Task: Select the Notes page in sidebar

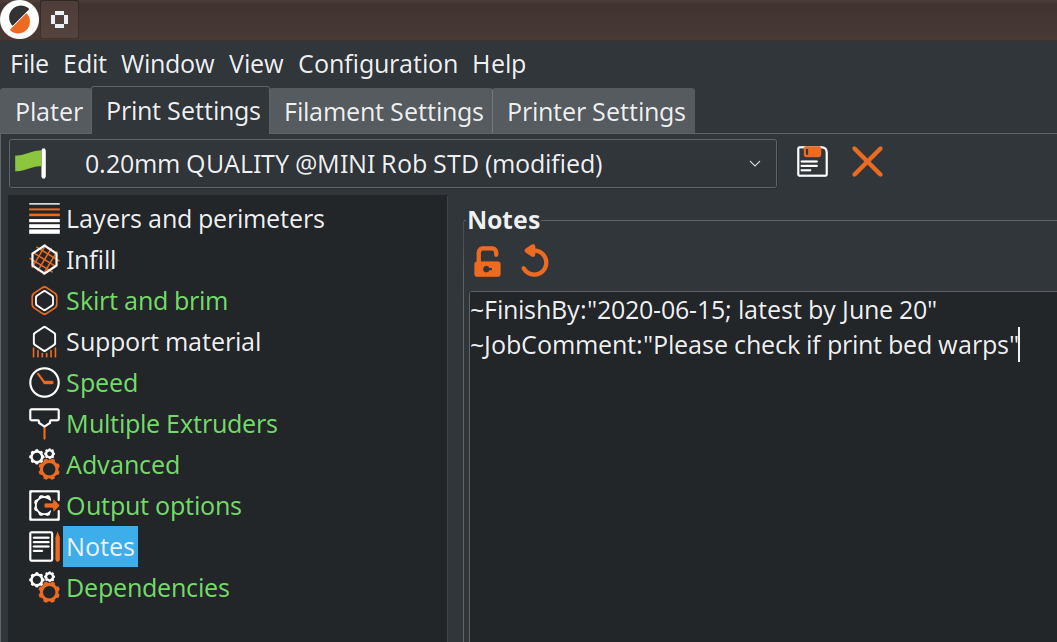Action: pos(100,547)
